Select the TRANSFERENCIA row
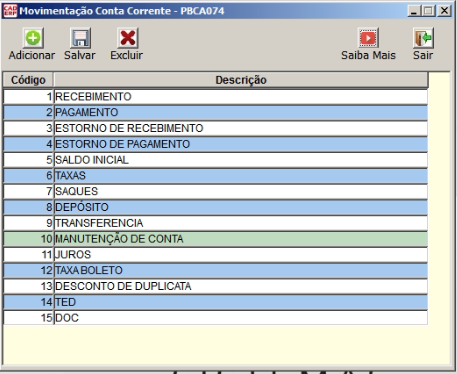Viewport: 457px width, 374px height. pyautogui.click(x=215, y=223)
